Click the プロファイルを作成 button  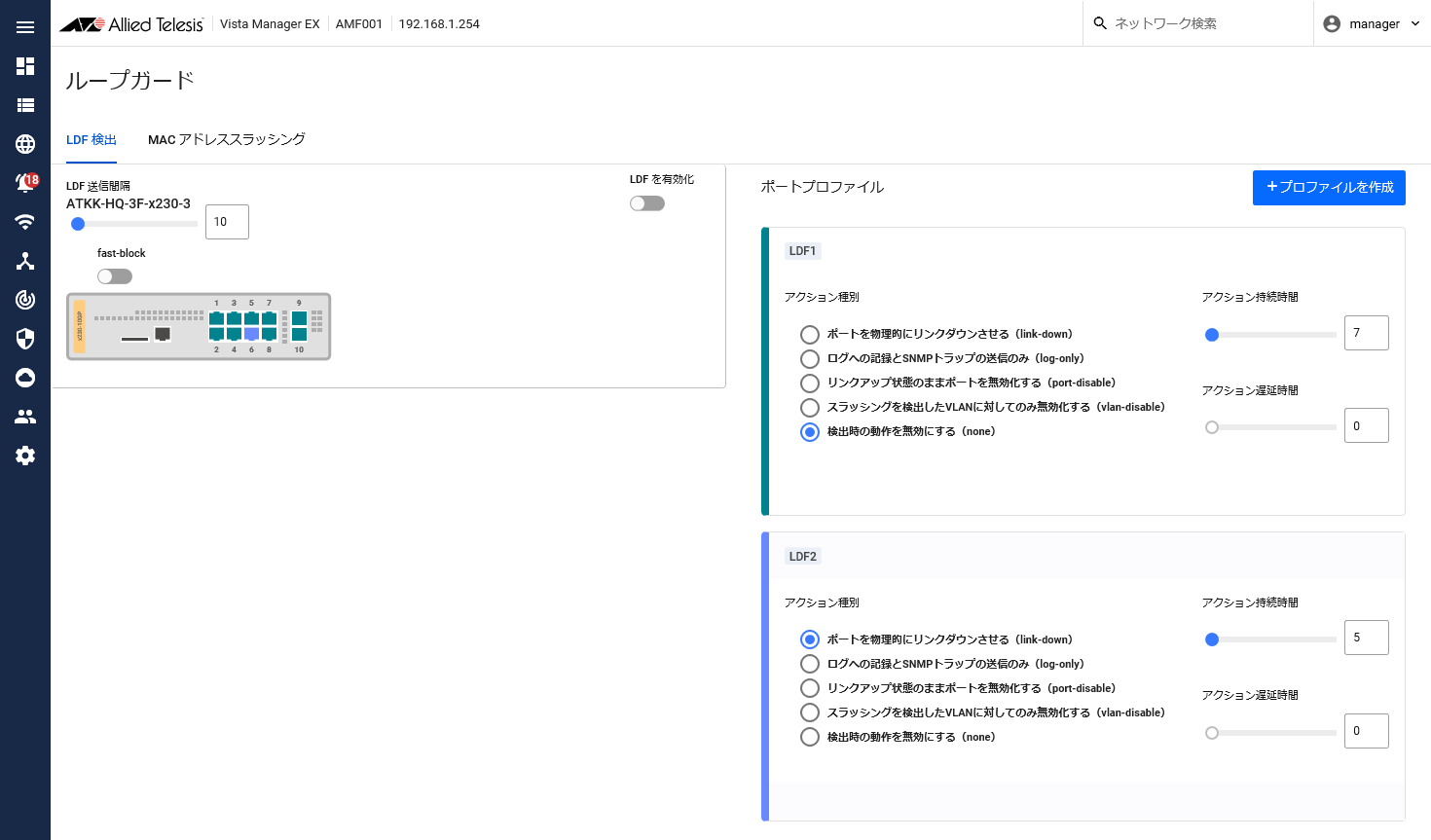pos(1329,187)
